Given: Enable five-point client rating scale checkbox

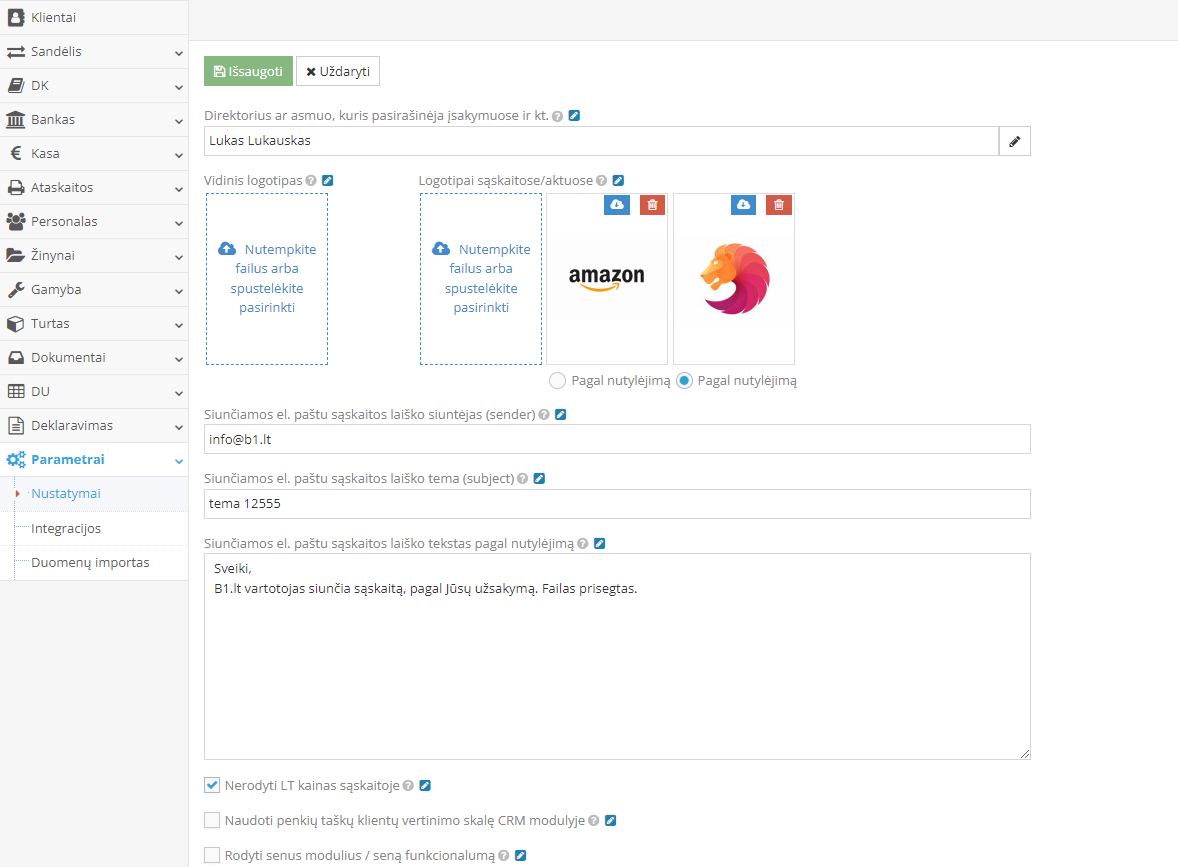Looking at the screenshot, I should point(212,820).
